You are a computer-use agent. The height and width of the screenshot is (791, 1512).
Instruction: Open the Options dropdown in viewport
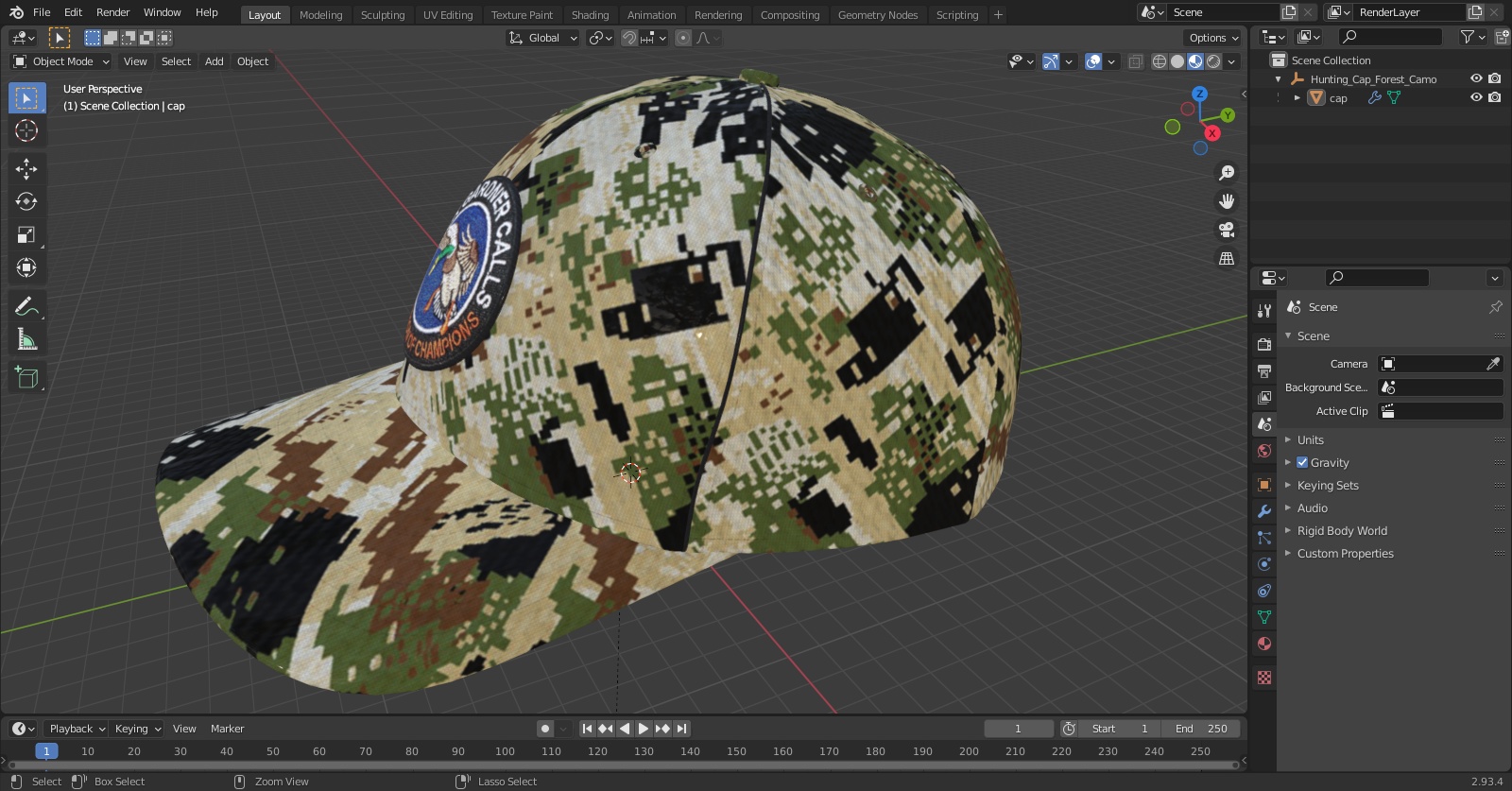[x=1212, y=38]
